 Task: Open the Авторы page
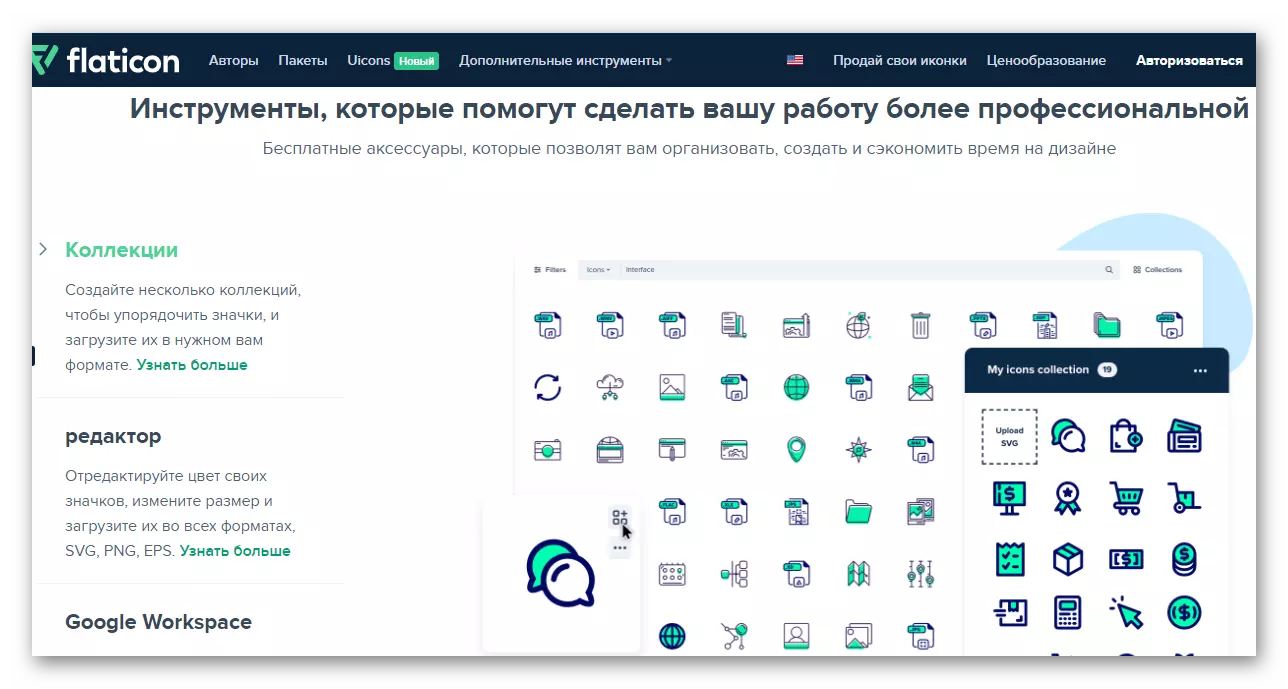pos(233,60)
